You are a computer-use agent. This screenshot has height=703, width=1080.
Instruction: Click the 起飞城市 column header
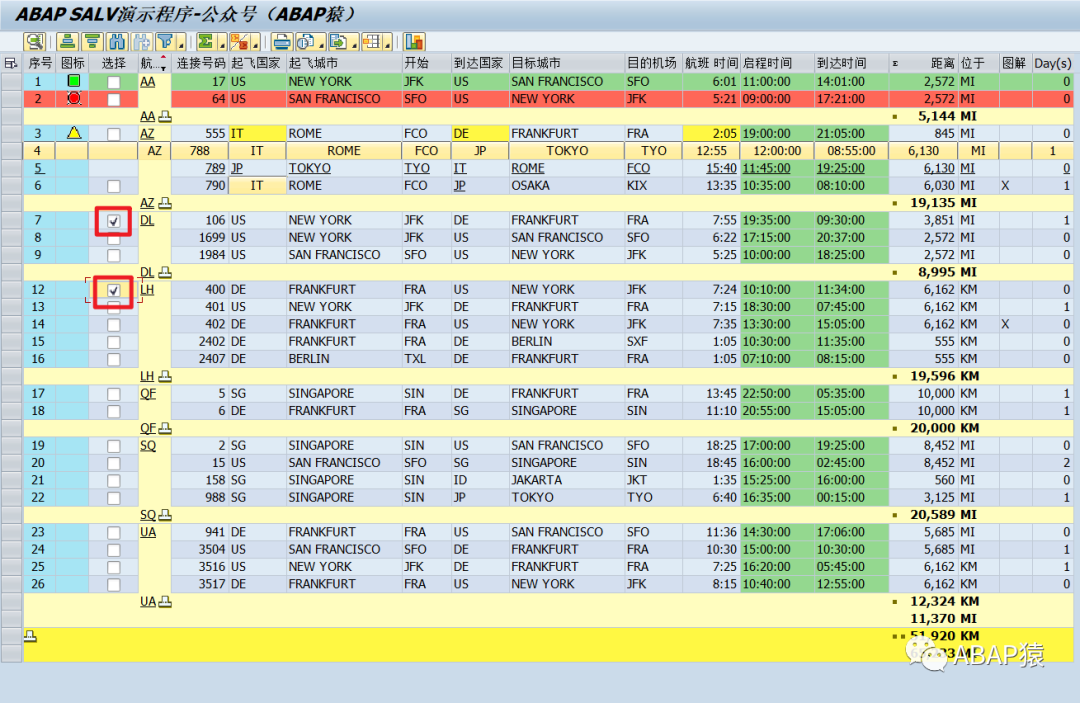[313, 63]
